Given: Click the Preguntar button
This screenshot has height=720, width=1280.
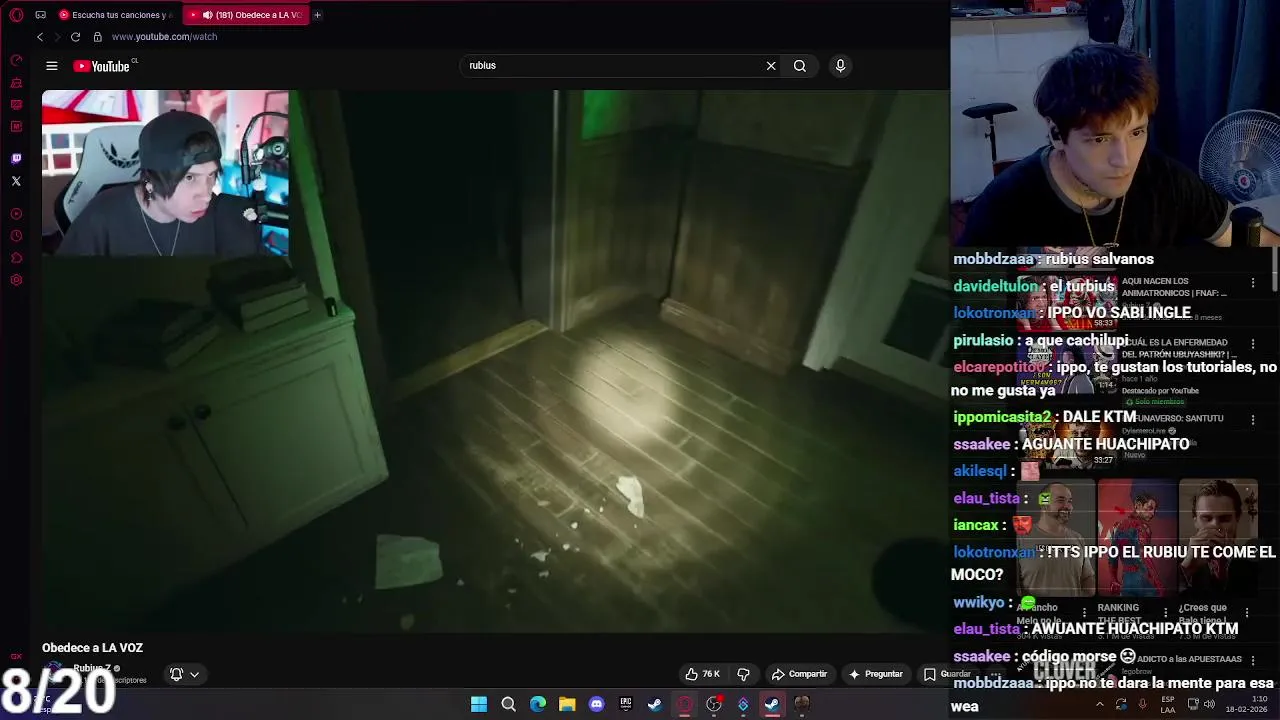Looking at the screenshot, I should 875,674.
